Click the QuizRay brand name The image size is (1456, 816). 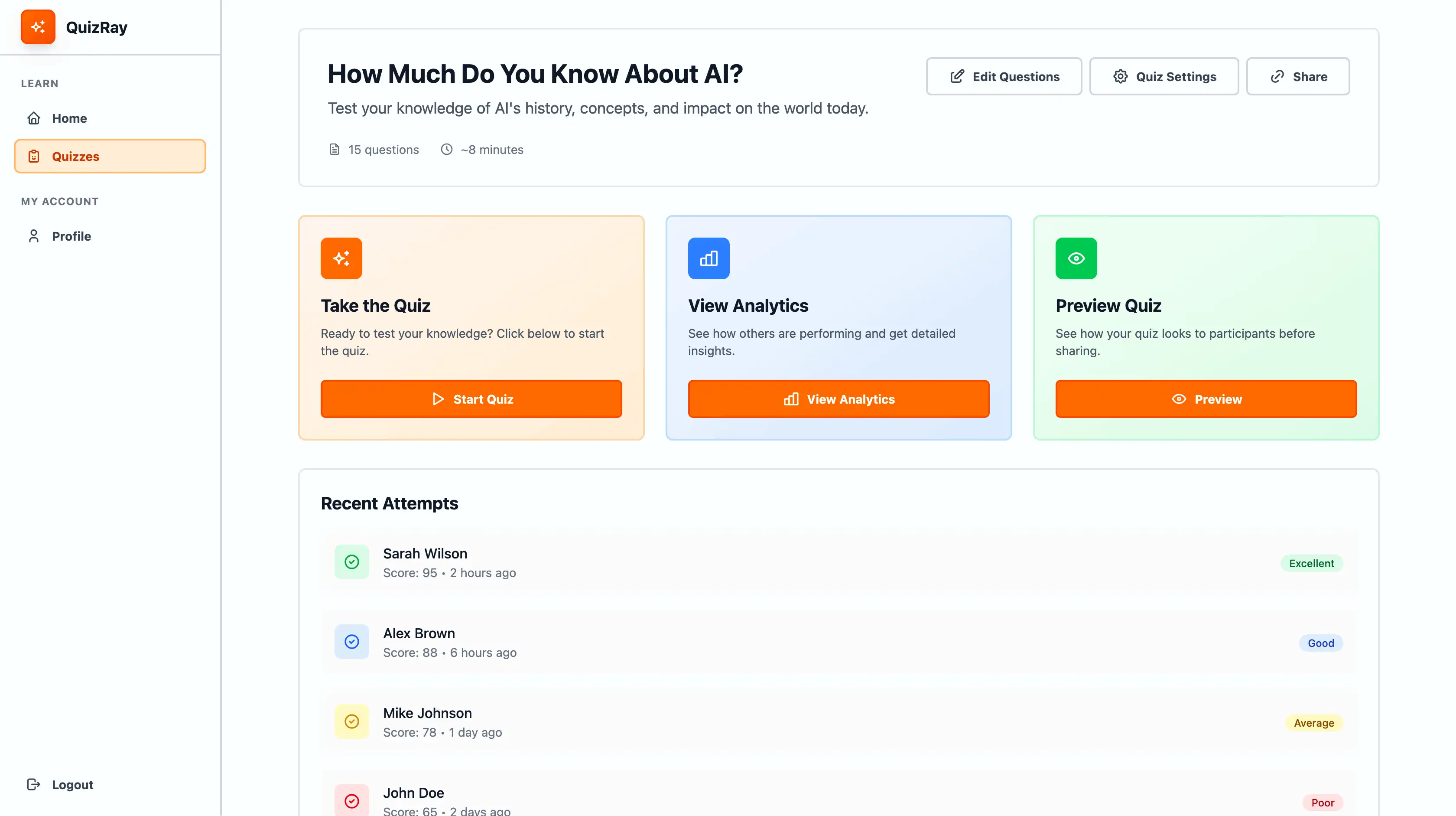[x=97, y=27]
